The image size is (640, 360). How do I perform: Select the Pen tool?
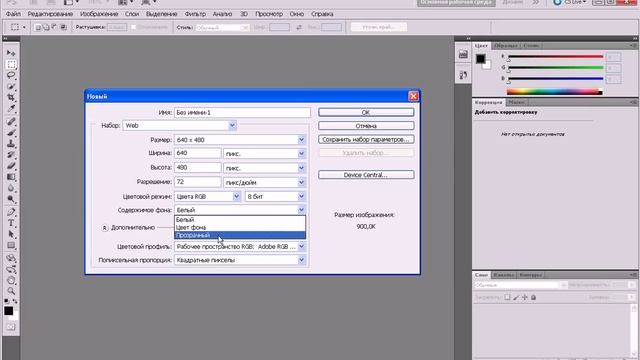11,212
